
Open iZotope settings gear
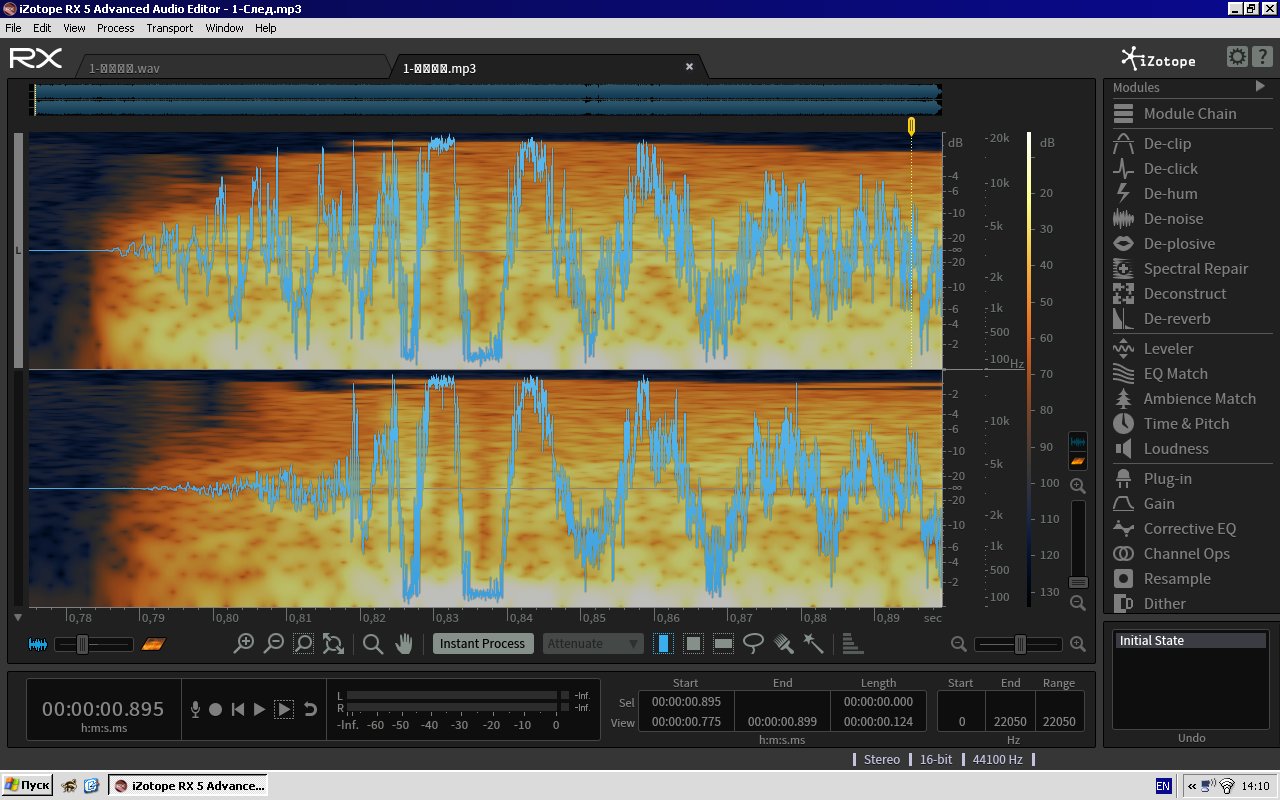point(1237,57)
